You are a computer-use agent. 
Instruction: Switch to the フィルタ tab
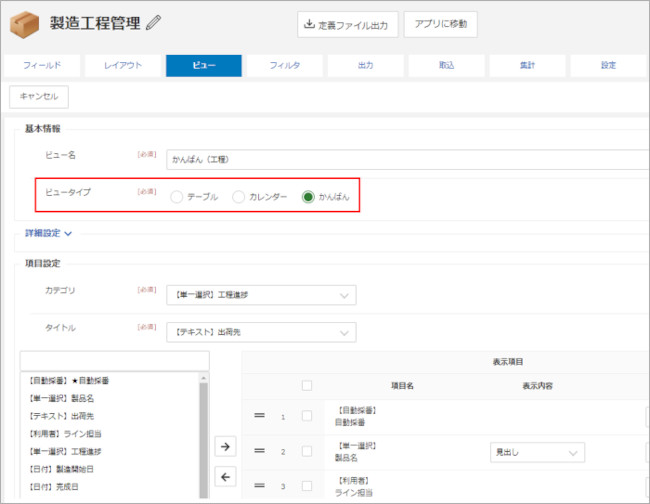click(x=285, y=65)
